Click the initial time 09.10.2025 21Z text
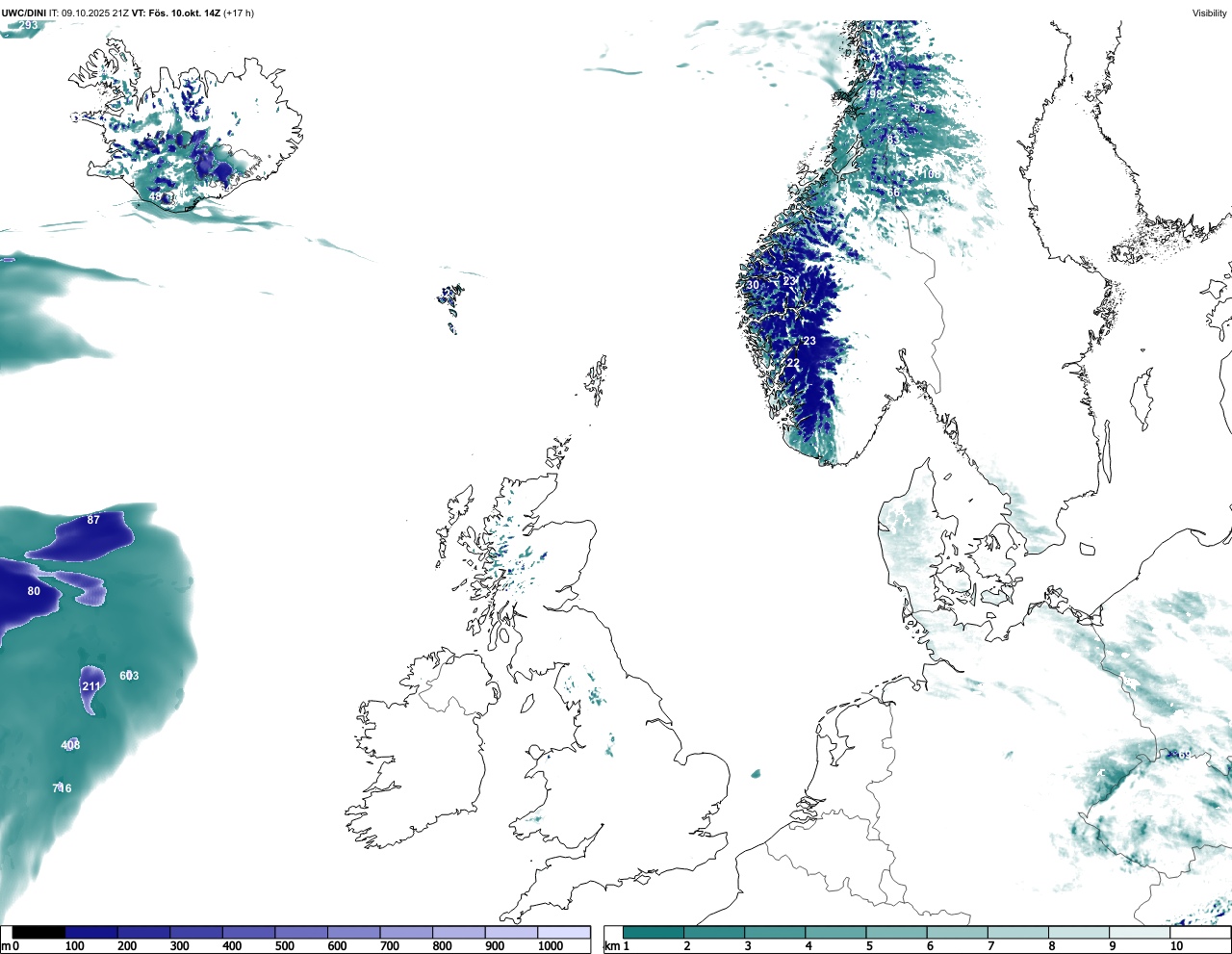This screenshot has height=954, width=1232. coord(94,13)
